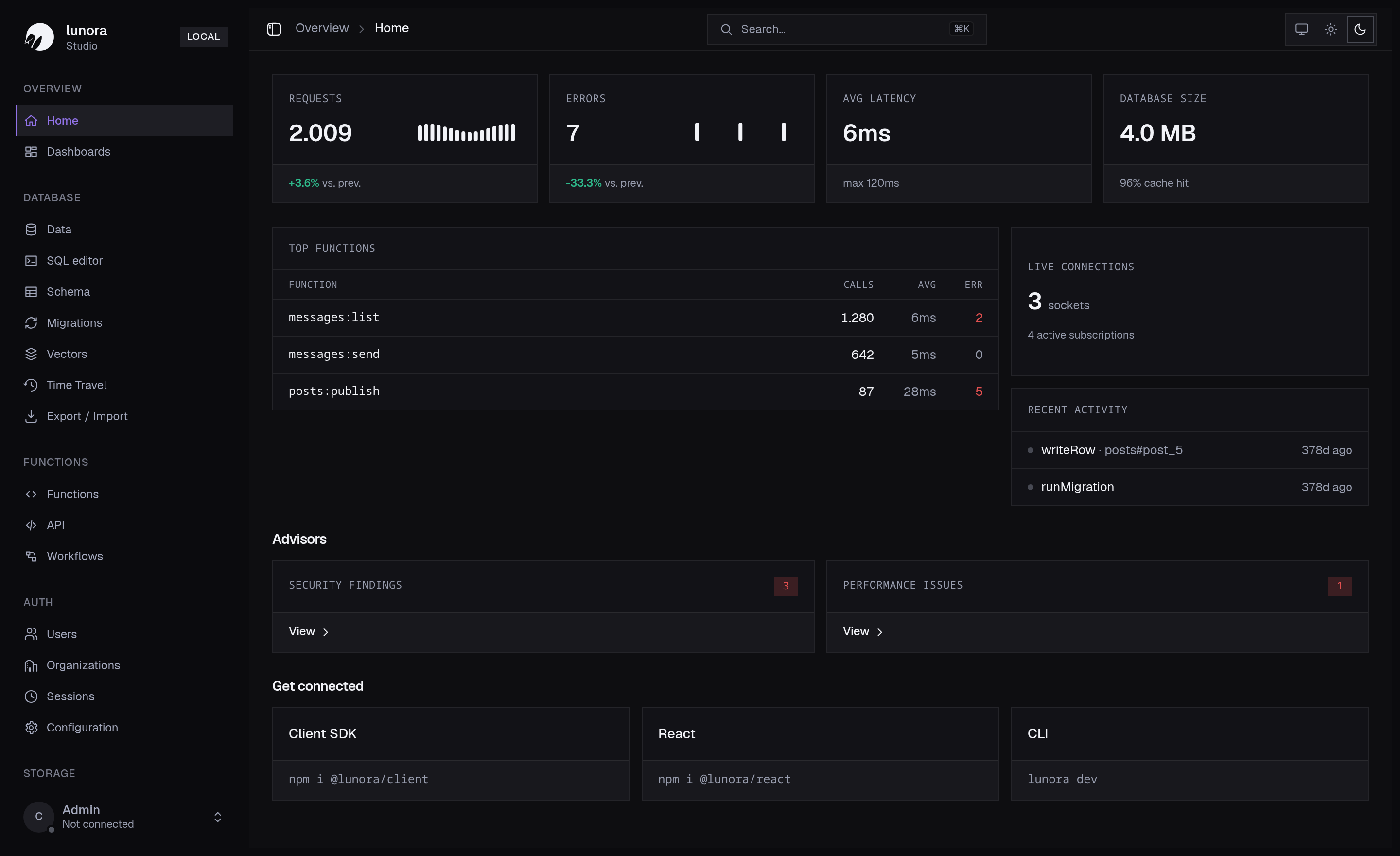
Task: Navigate to Workflows
Action: point(124,556)
